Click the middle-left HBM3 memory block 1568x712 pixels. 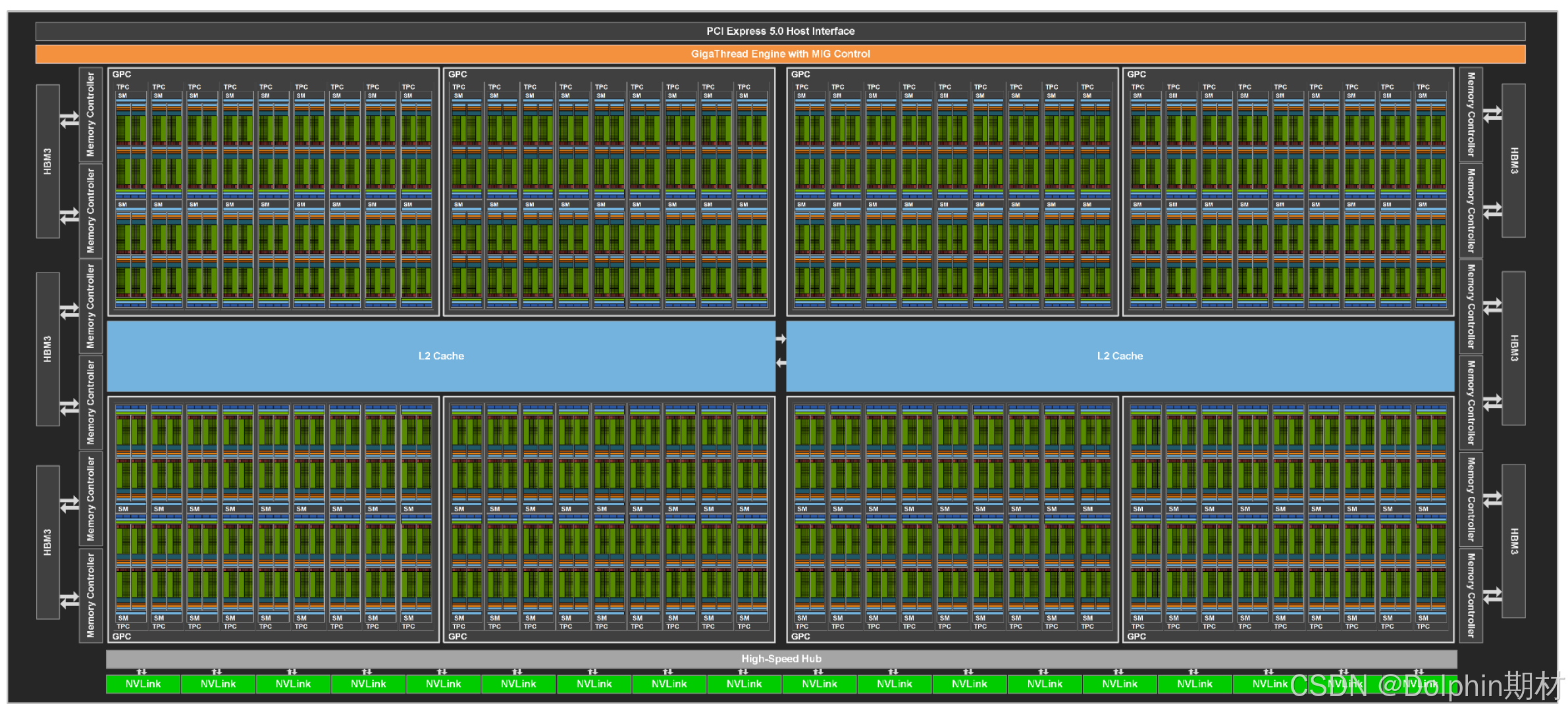pyautogui.click(x=47, y=349)
